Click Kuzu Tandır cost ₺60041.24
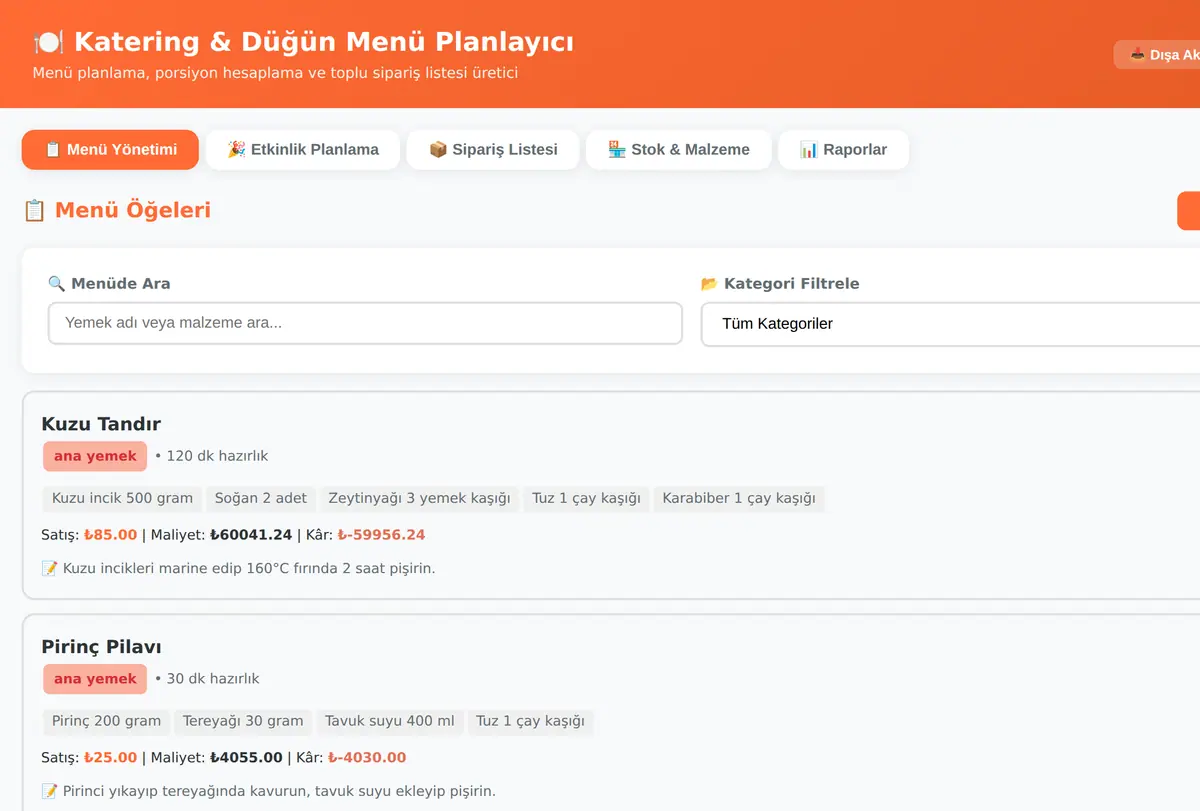1200x811 pixels. tap(251, 535)
